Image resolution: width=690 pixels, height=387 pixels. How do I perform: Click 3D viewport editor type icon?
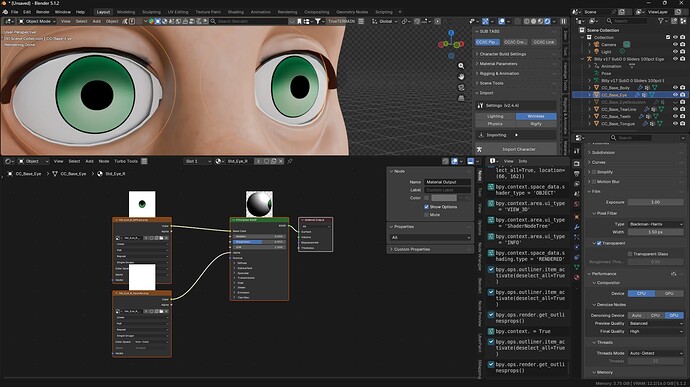coord(9,21)
